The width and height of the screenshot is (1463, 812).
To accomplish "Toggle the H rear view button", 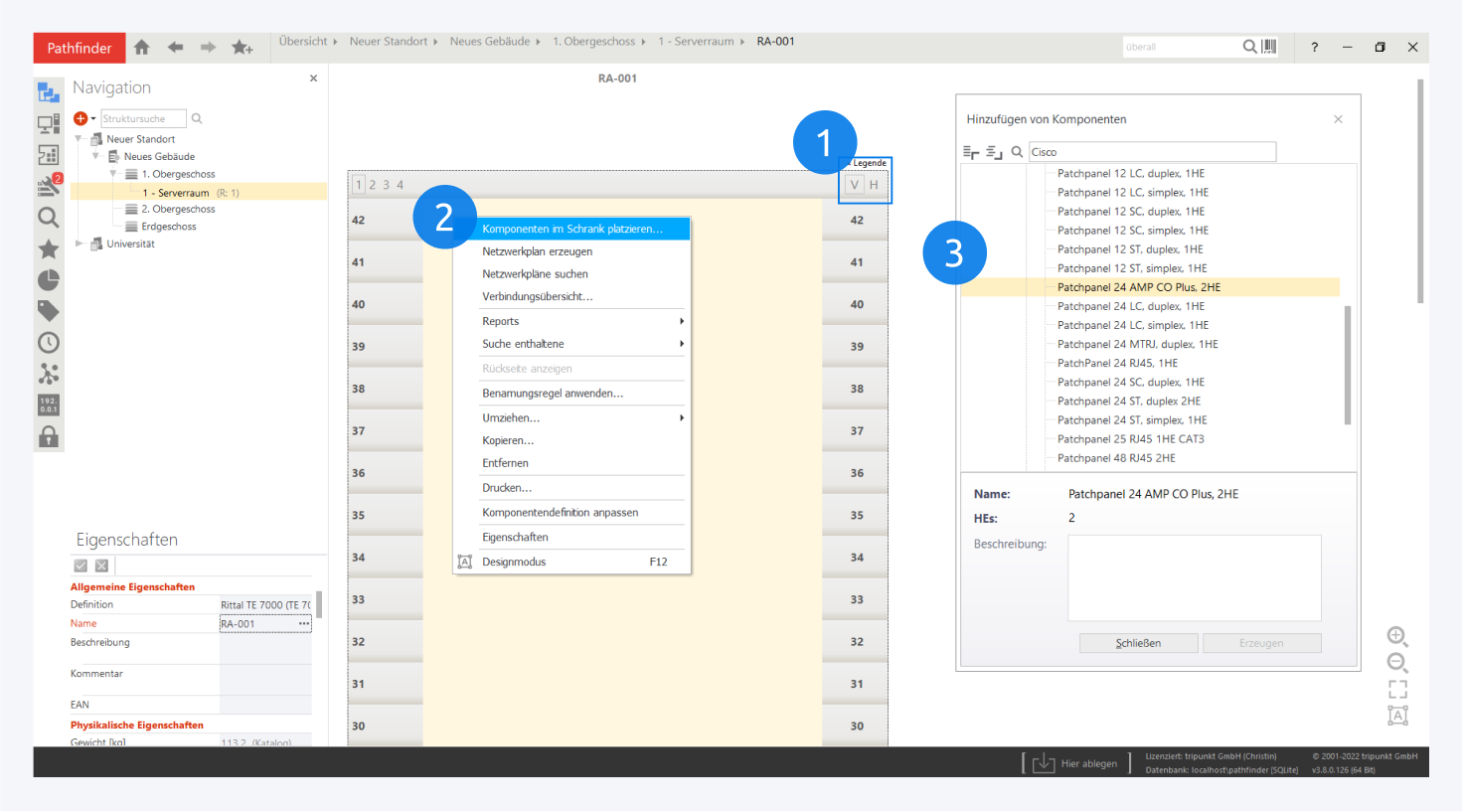I will 874,185.
